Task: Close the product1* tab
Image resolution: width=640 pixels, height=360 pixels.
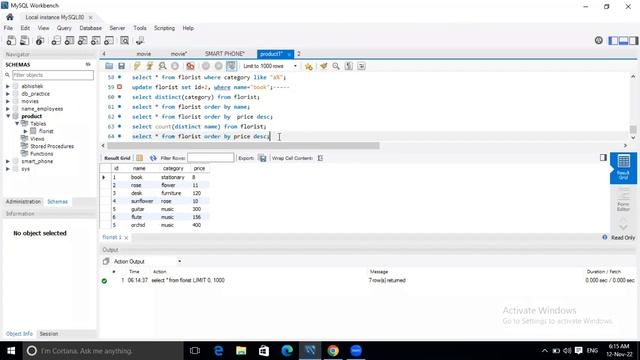Action: click(289, 54)
